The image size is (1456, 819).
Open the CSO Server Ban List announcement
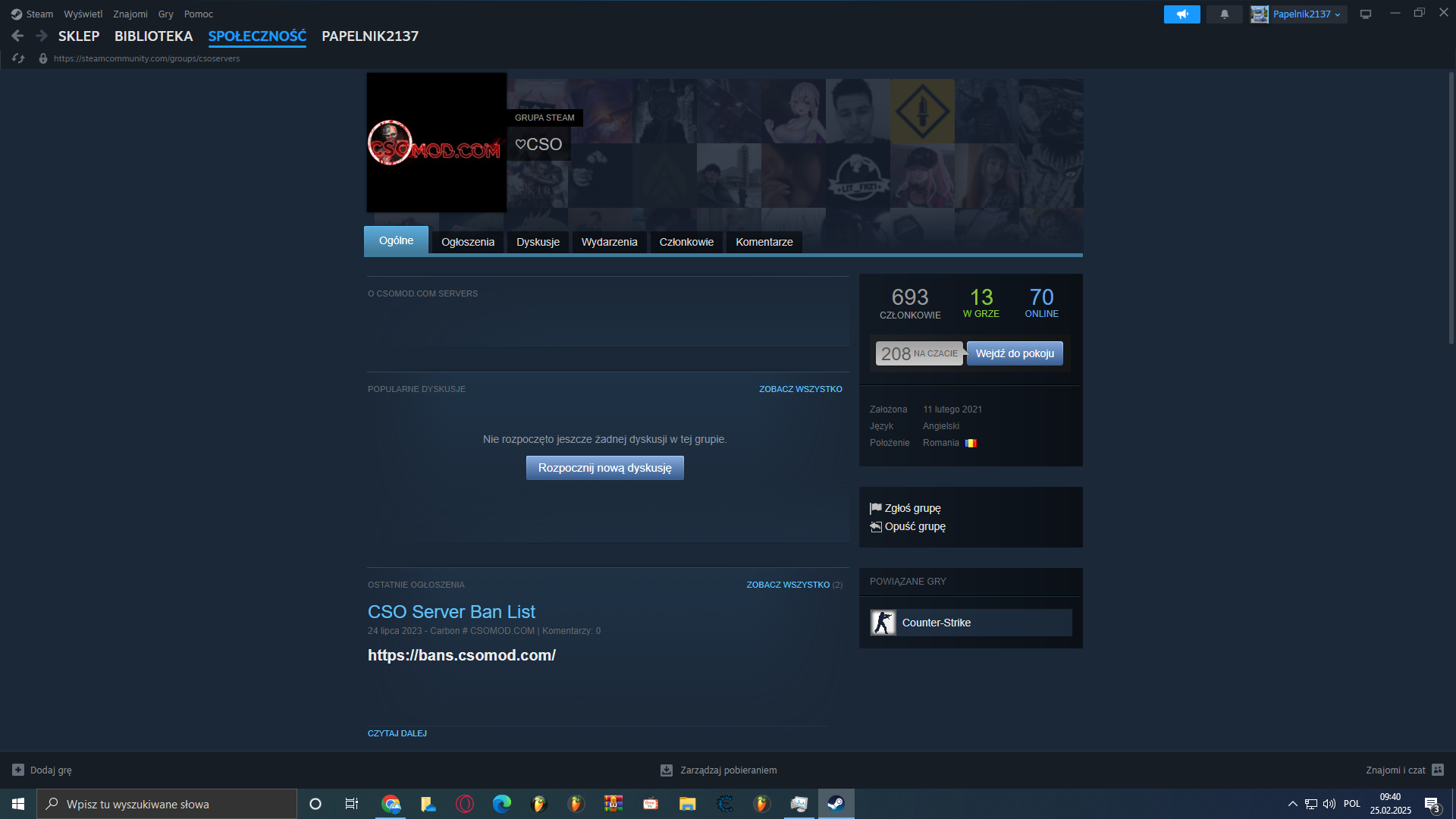(451, 612)
